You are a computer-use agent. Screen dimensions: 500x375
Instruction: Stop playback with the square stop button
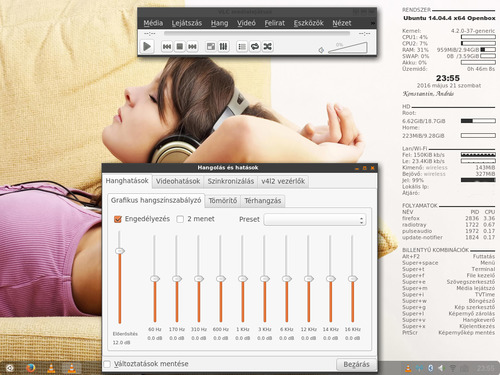pyautogui.click(x=180, y=46)
